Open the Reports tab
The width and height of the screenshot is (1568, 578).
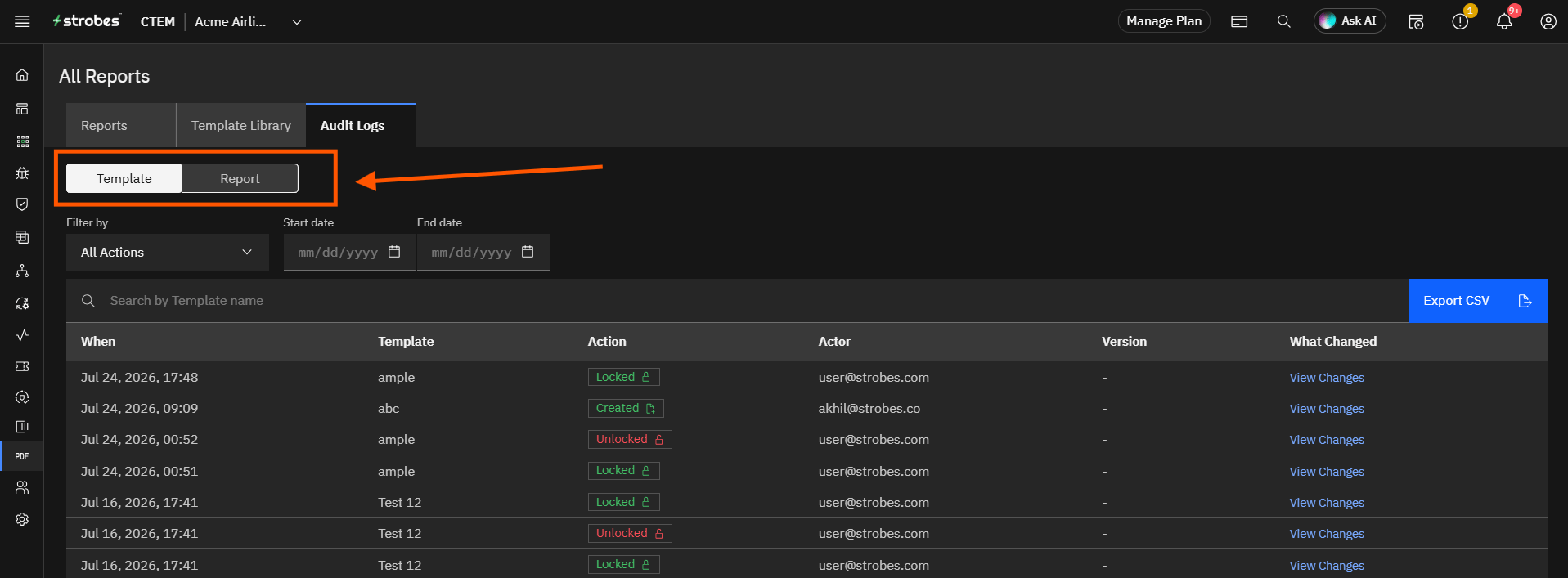click(121, 125)
